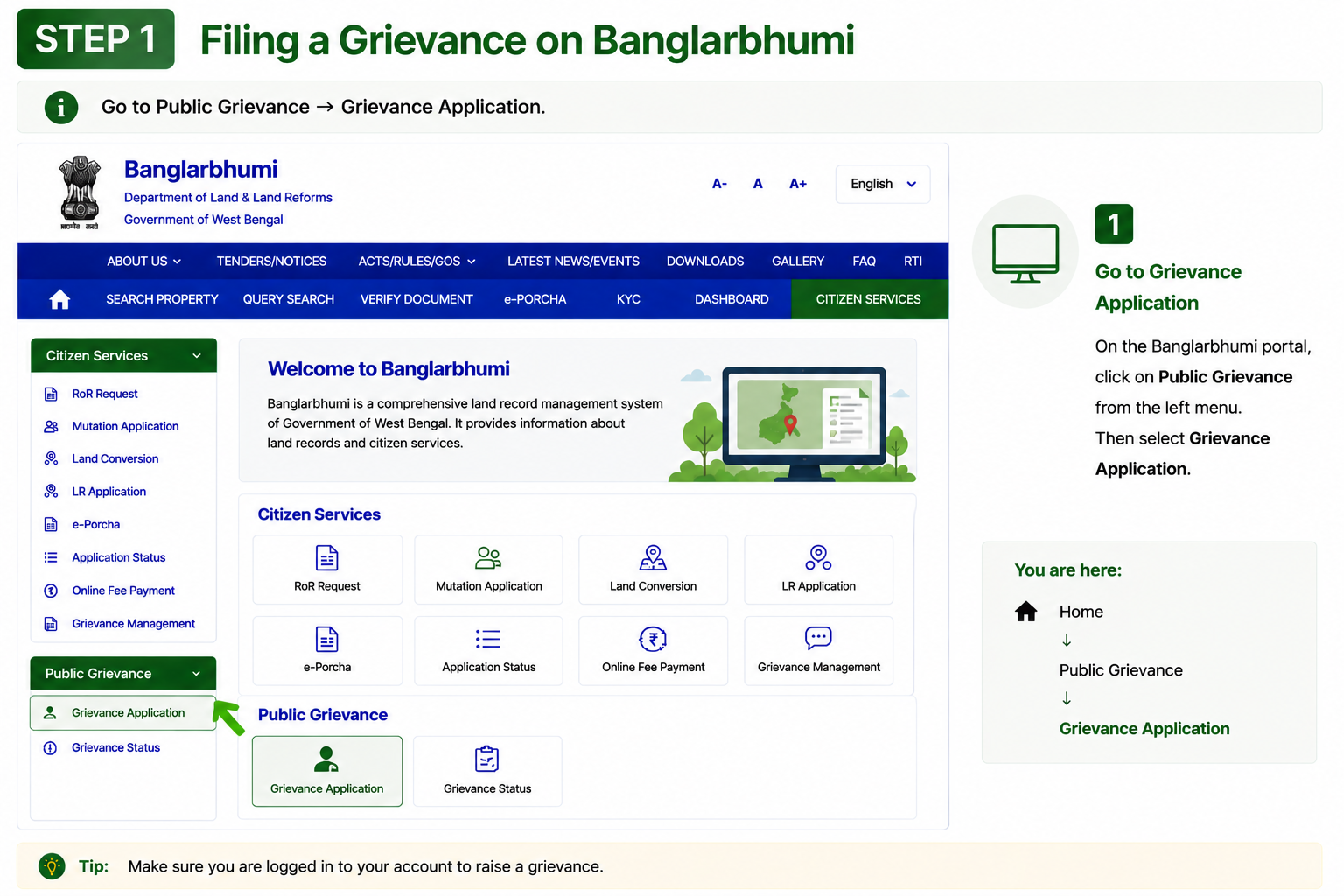Click Mutation Application icon in the left sidebar
1344x896 pixels.
(x=51, y=427)
